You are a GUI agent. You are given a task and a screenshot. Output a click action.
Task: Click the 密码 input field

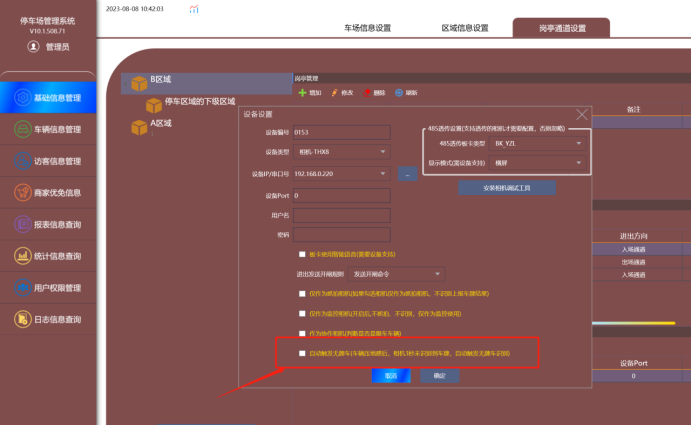[x=342, y=235]
